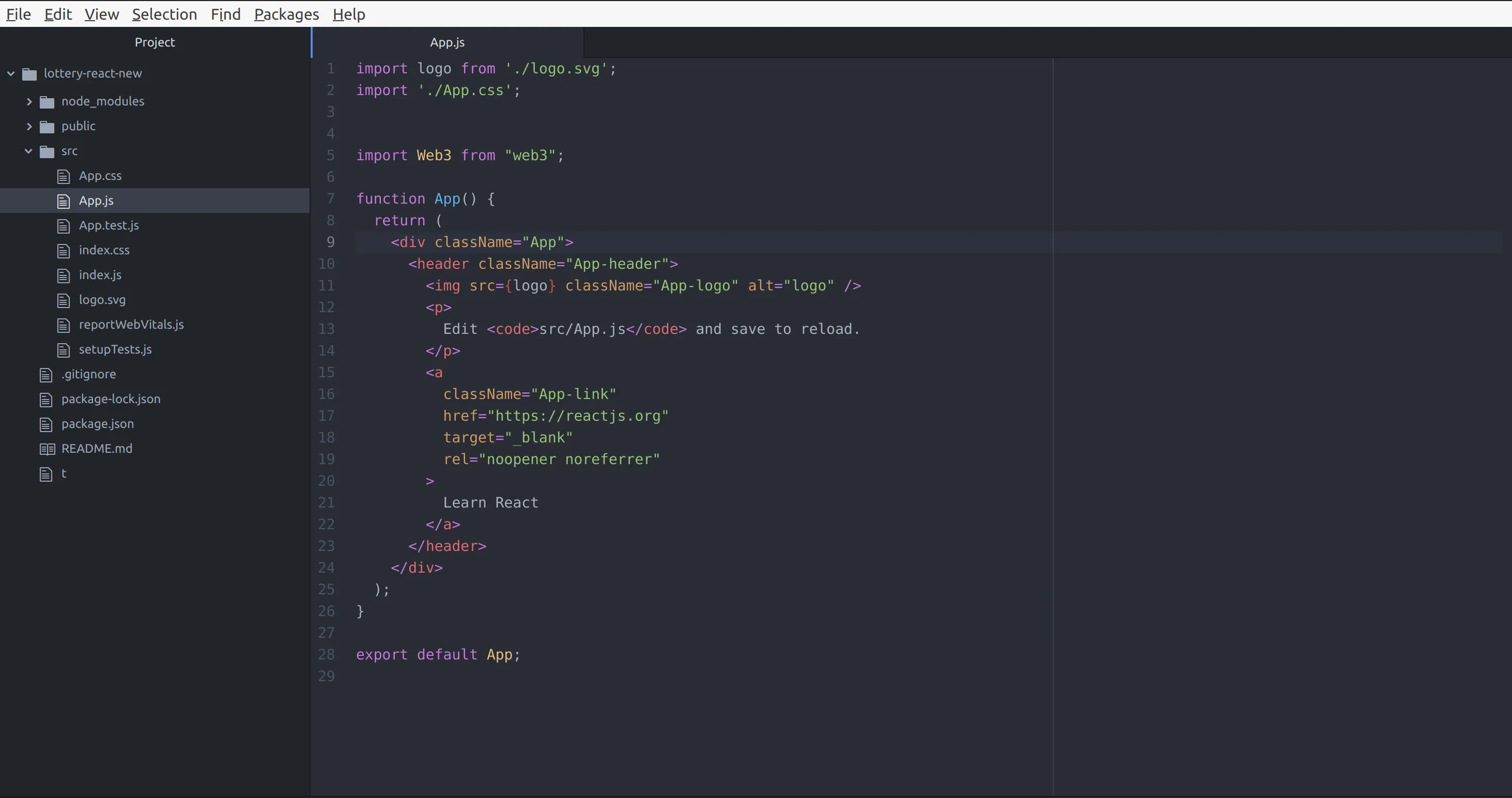The width and height of the screenshot is (1512, 798).
Task: Click line number 28 in the gutter
Action: (327, 655)
